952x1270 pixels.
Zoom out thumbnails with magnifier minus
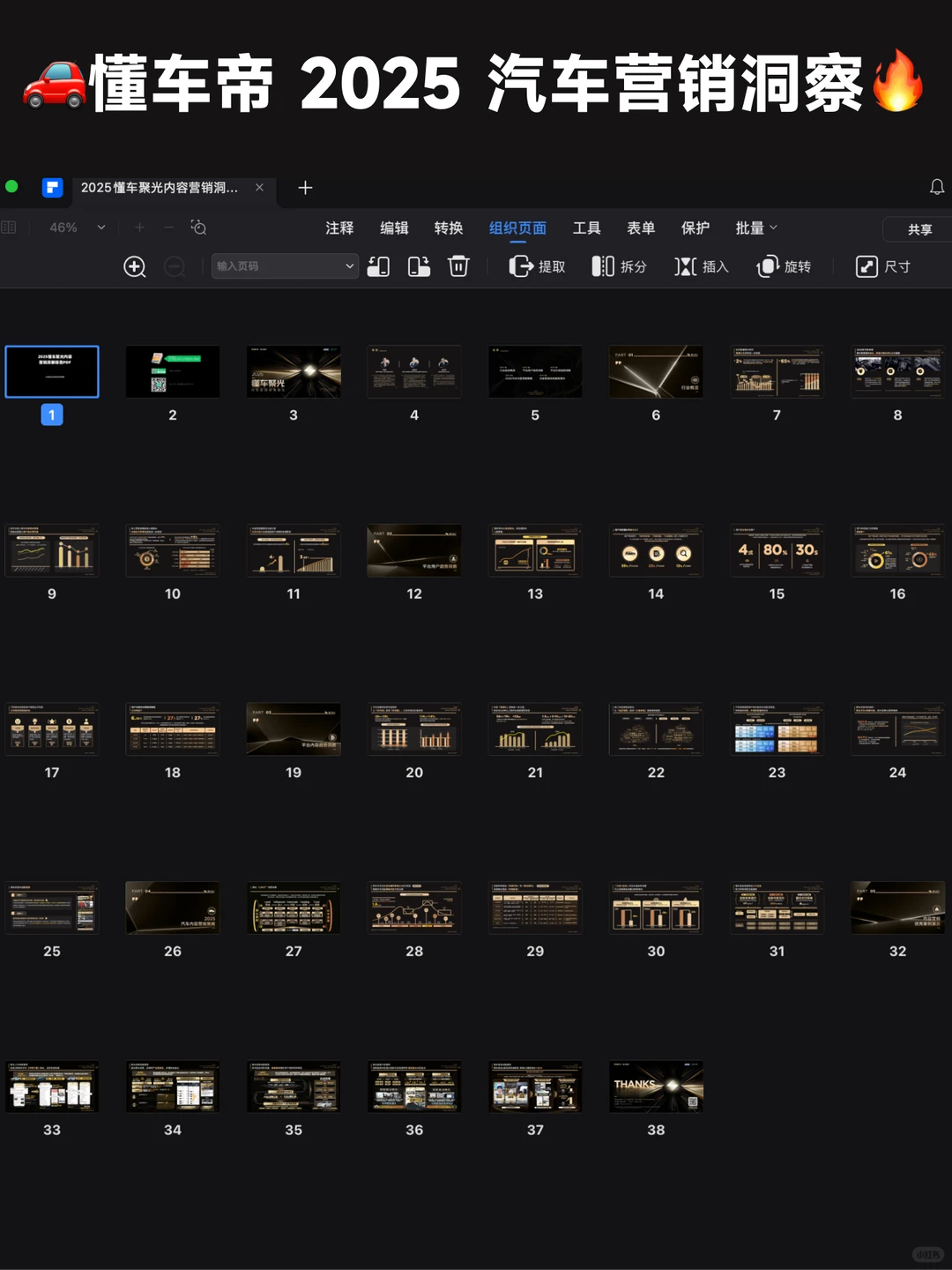coord(175,266)
